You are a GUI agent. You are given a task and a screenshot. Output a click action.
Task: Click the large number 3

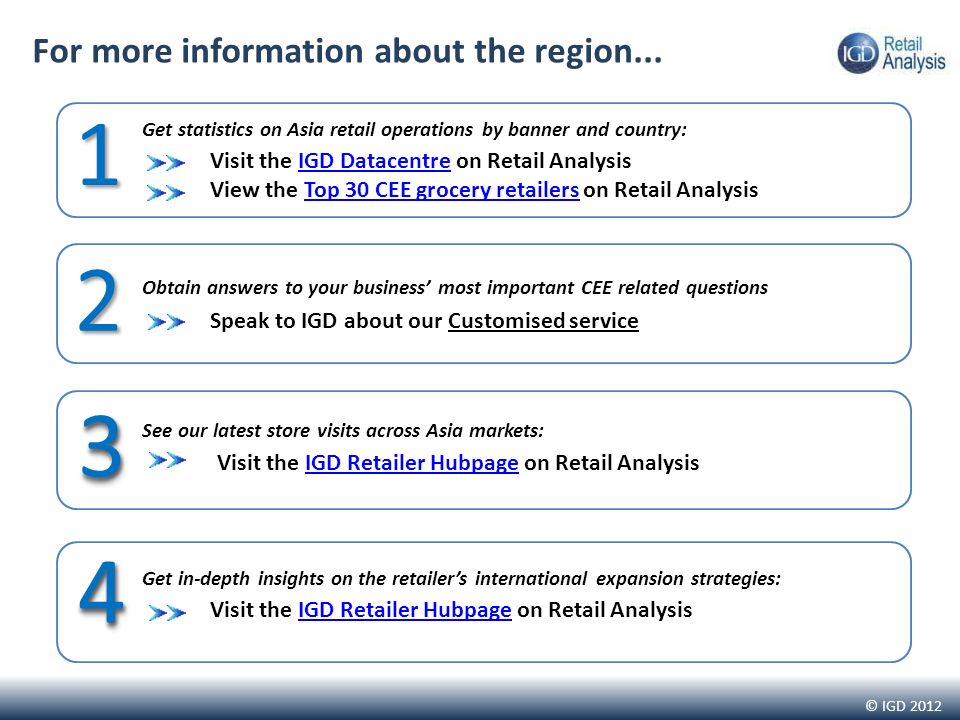(x=101, y=446)
